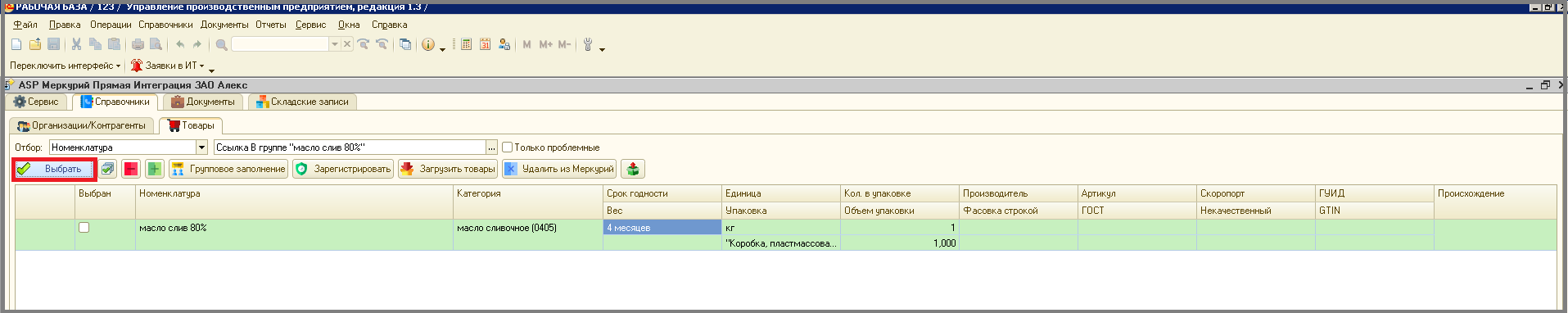
Task: Click the Print preview icon
Action: 156,44
